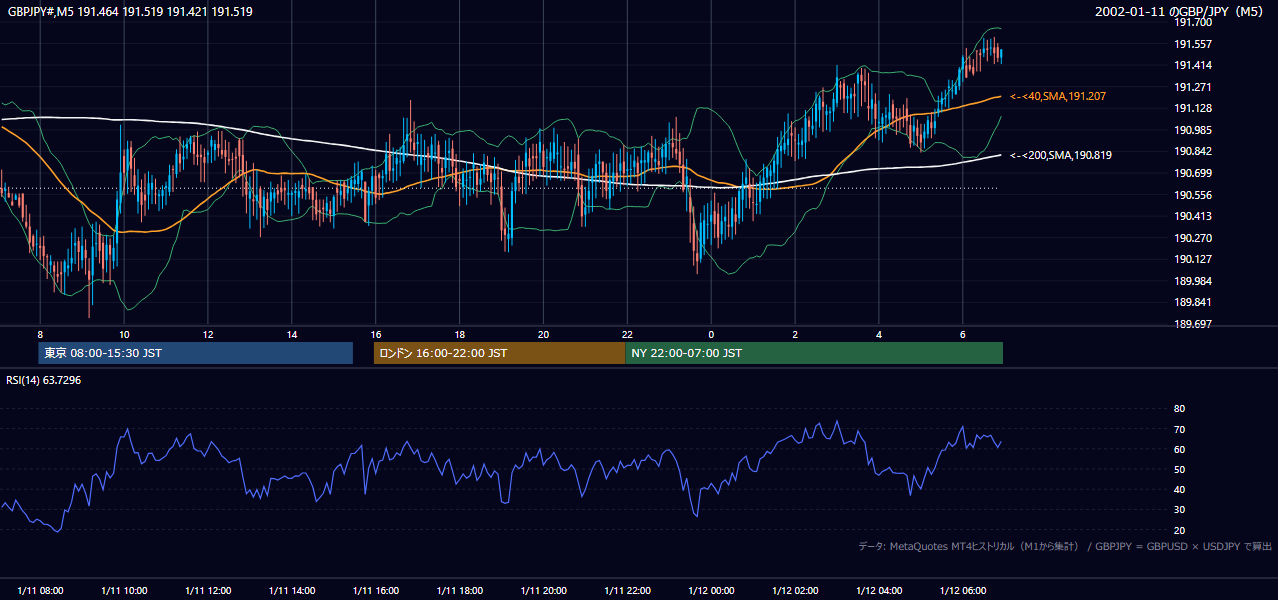Click RSI scale value 40
The image size is (1278, 600).
[x=1179, y=489]
